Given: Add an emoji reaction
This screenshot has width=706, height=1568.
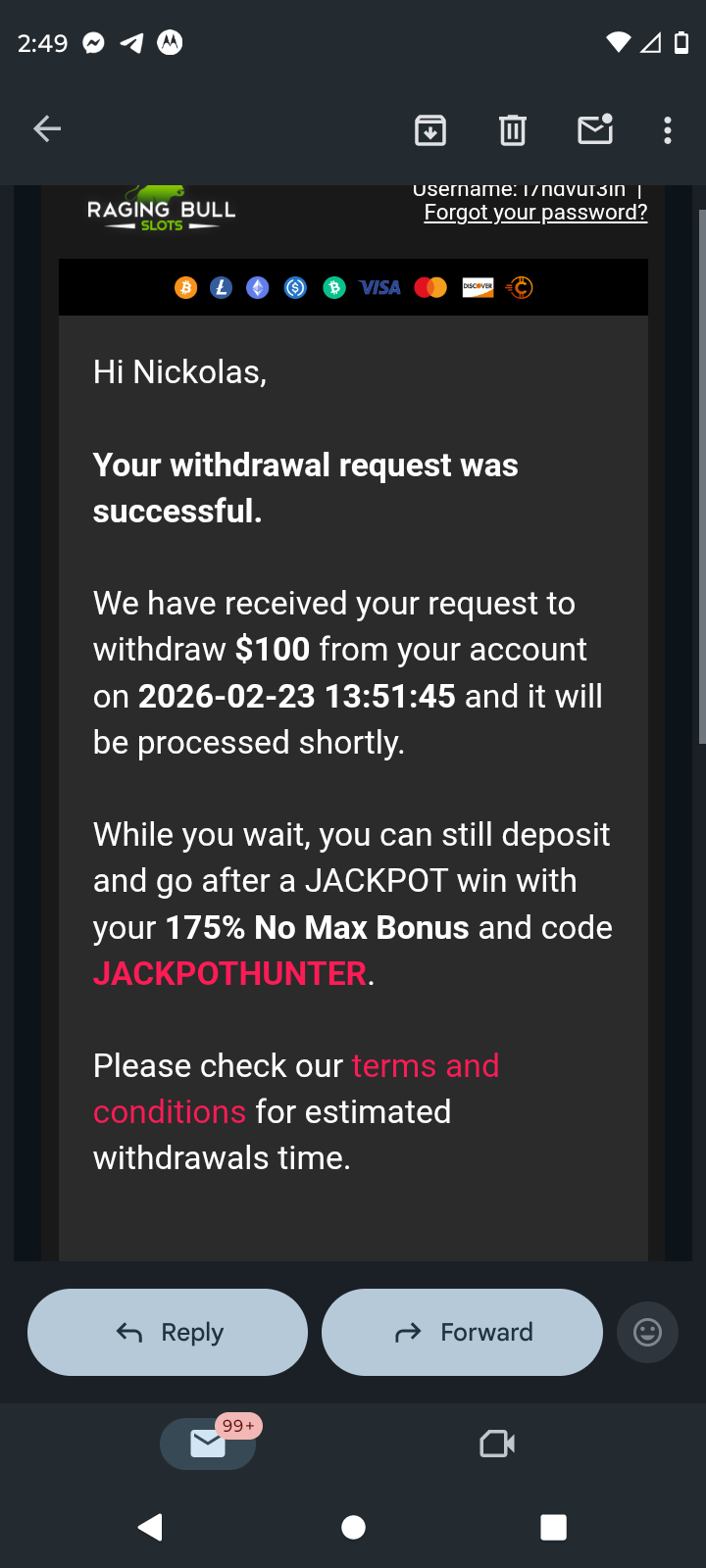Looking at the screenshot, I should click(647, 1332).
